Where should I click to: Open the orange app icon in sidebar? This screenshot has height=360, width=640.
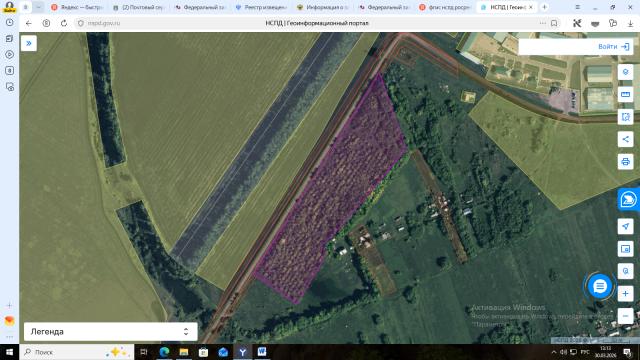[x=9, y=321]
